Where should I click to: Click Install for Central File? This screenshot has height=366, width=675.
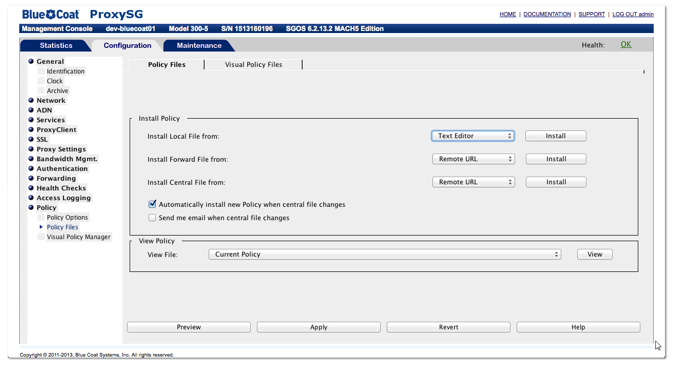[556, 182]
